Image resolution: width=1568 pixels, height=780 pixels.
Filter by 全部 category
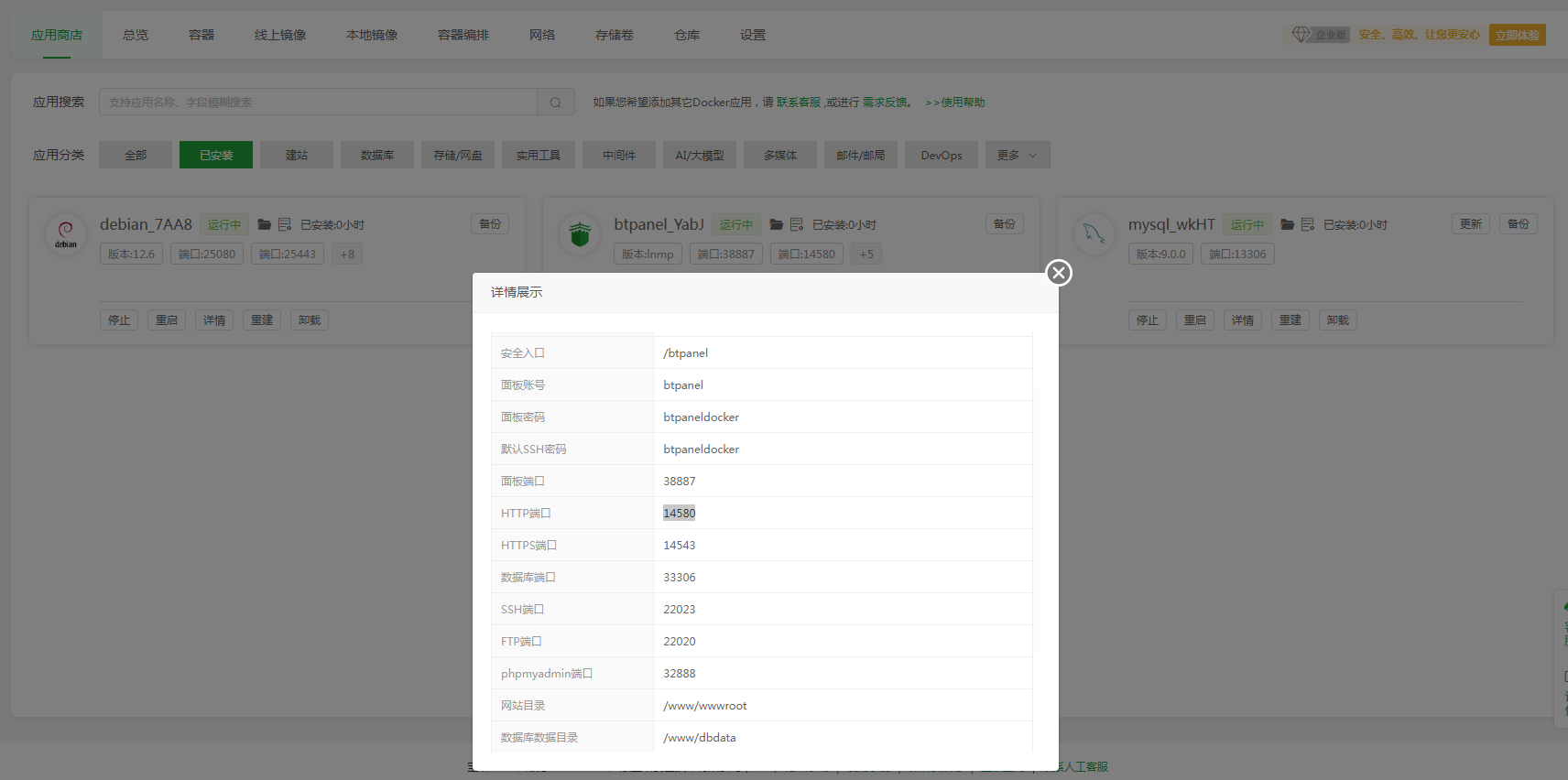[x=136, y=155]
